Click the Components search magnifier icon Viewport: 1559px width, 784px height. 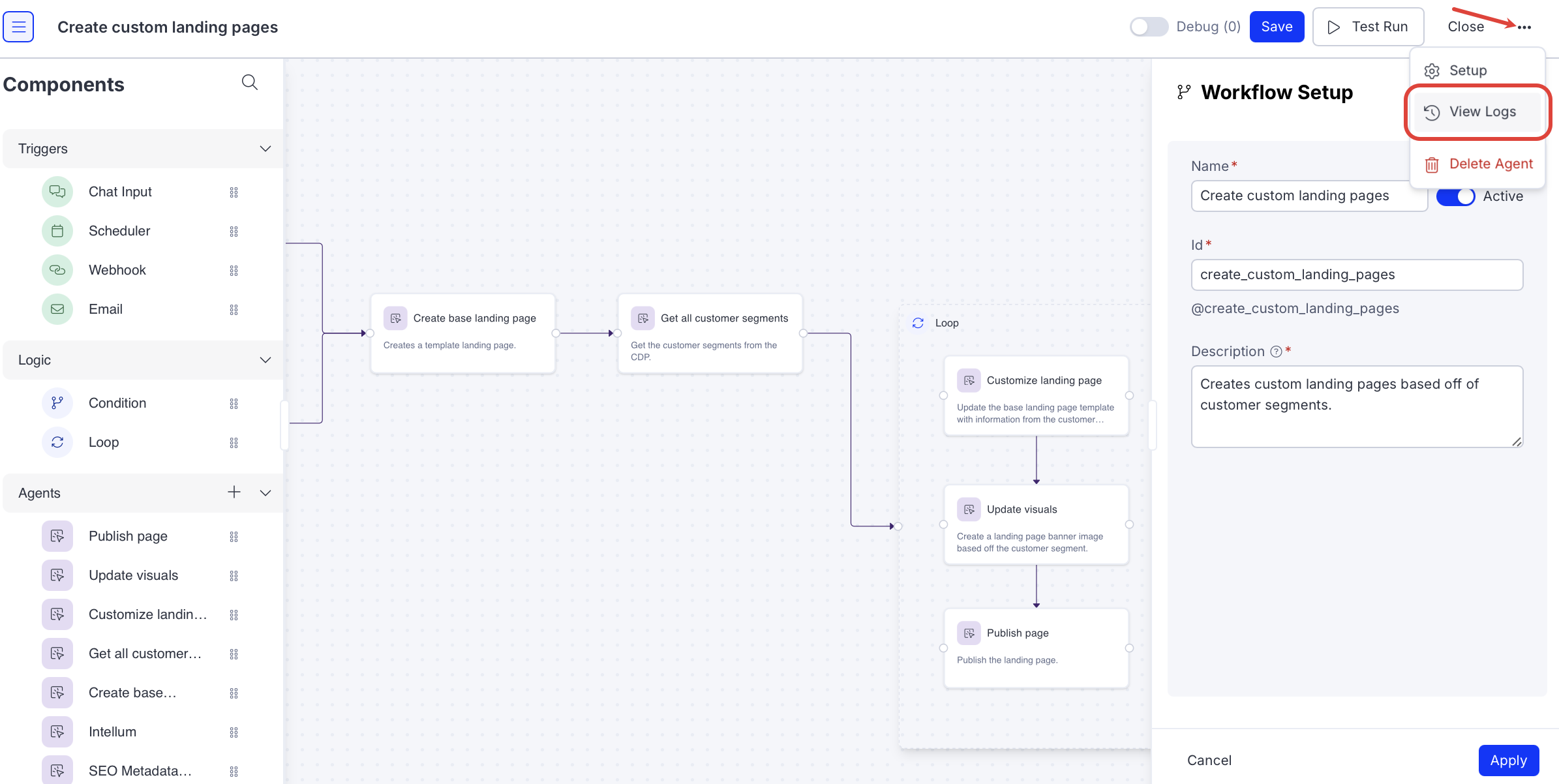249,82
